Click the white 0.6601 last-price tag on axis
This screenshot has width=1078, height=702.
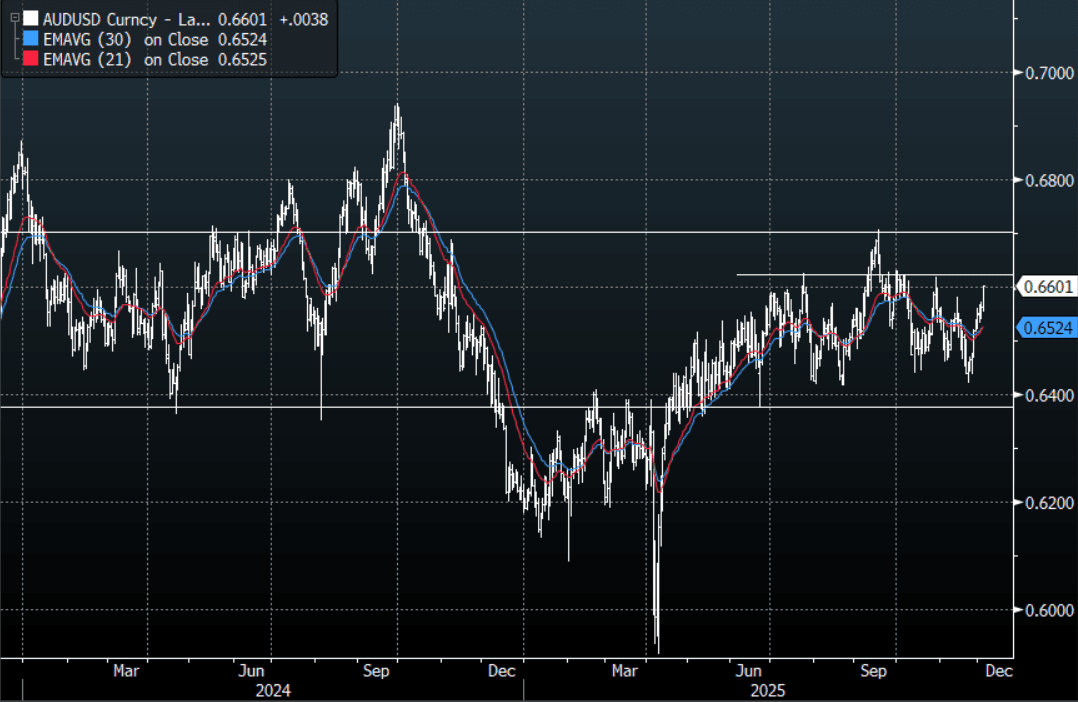pos(1046,287)
